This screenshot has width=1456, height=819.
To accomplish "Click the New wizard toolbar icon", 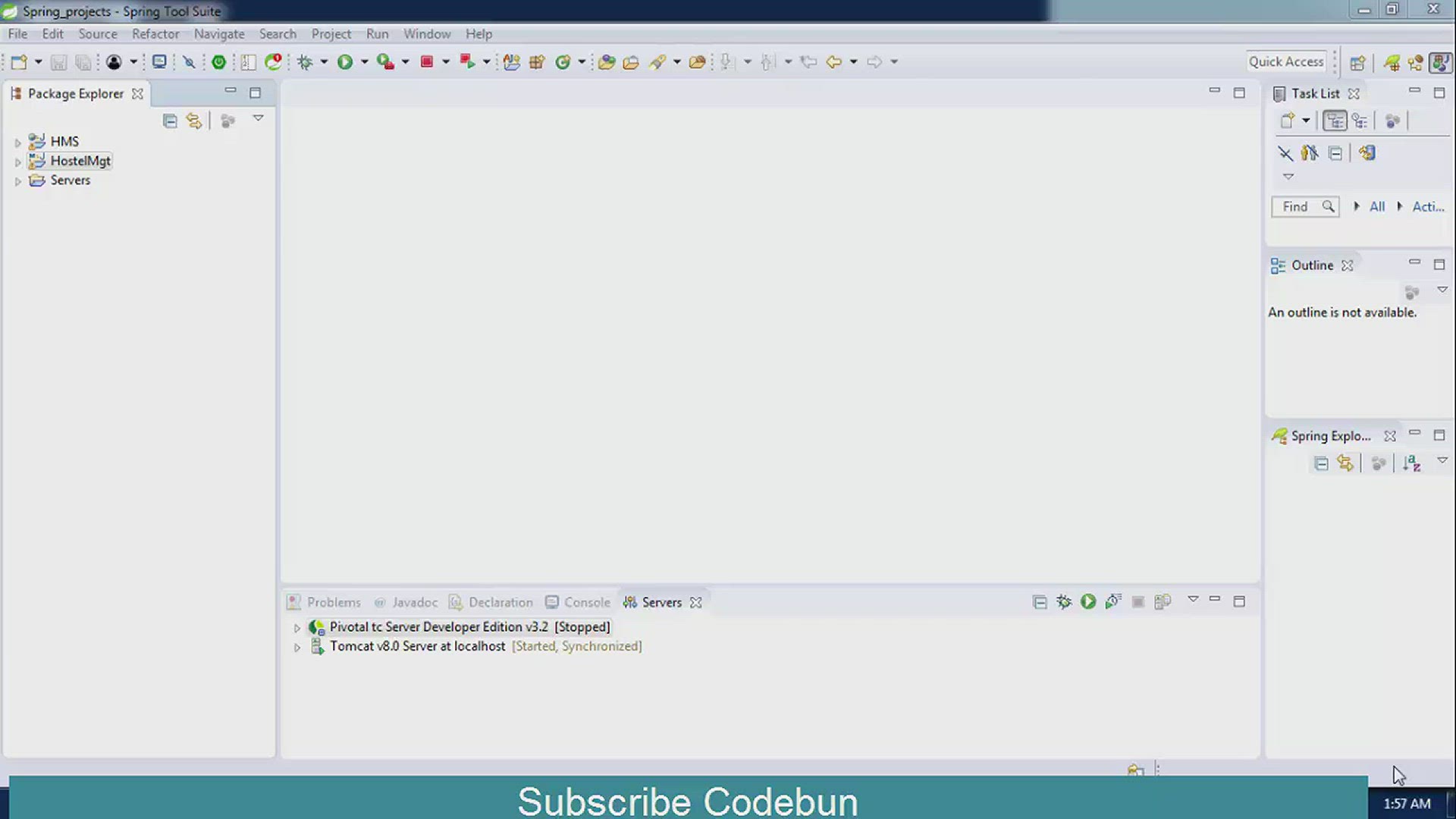I will click(x=19, y=62).
